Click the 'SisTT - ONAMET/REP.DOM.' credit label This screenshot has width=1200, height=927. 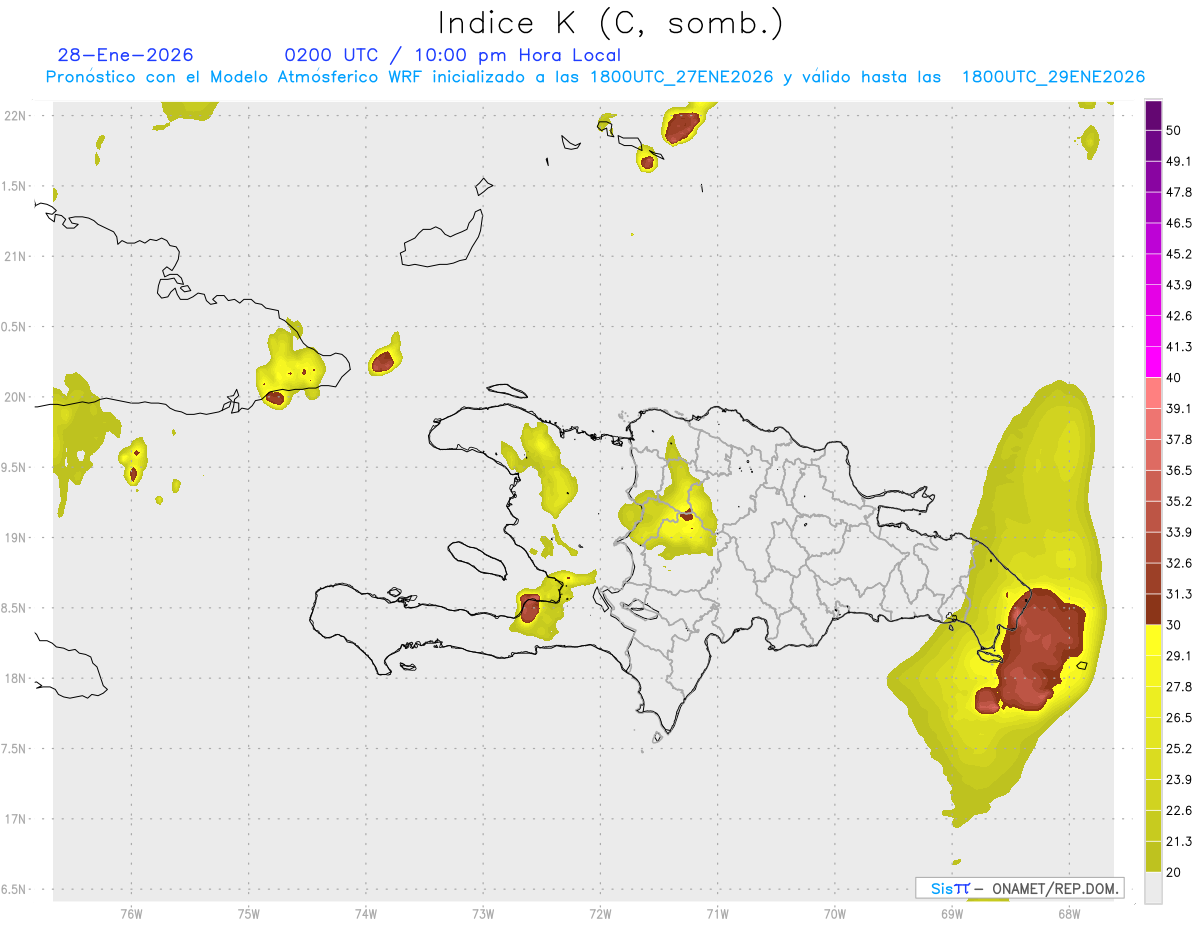(x=1020, y=888)
